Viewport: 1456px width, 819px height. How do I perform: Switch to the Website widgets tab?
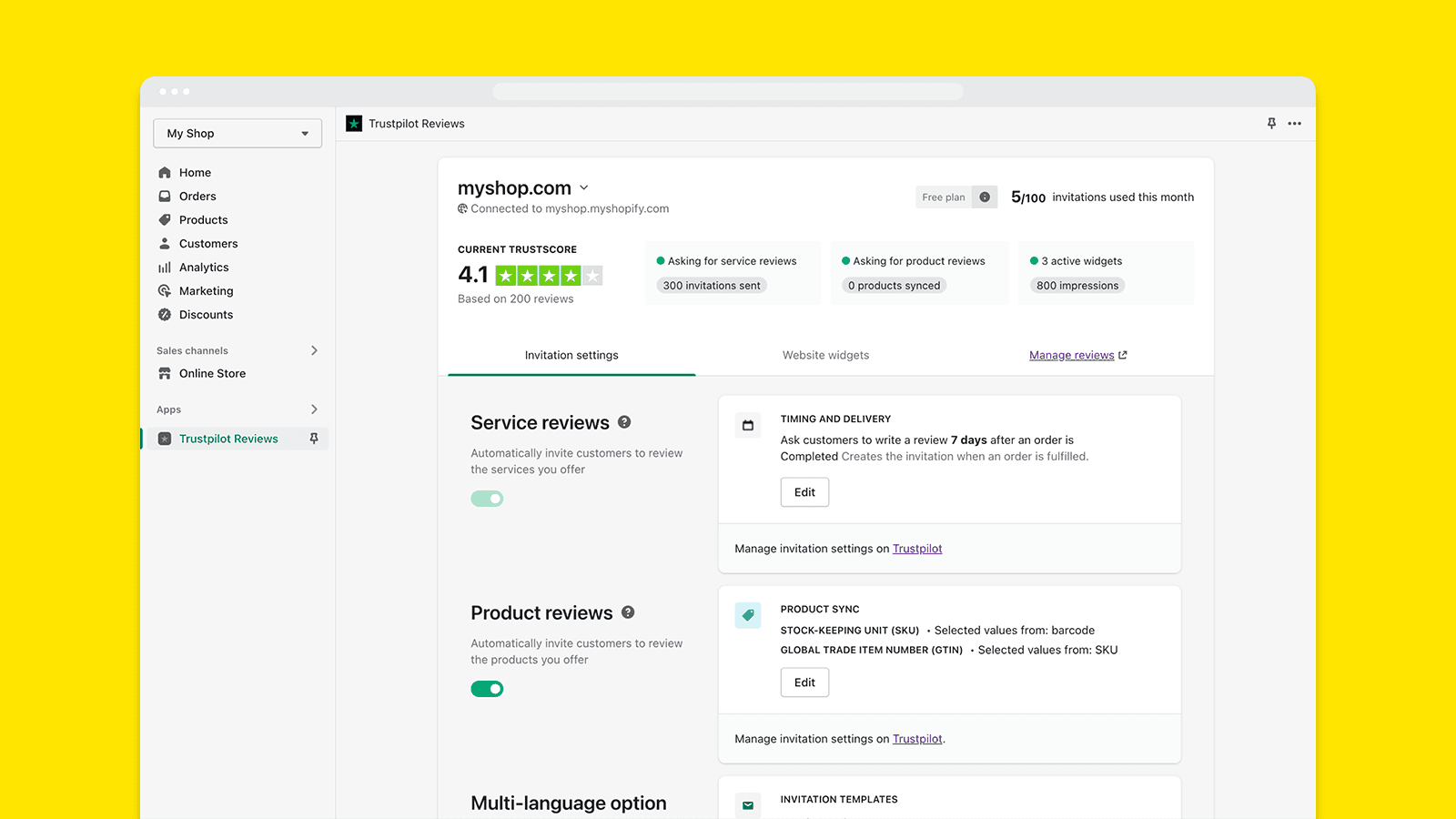(x=825, y=355)
